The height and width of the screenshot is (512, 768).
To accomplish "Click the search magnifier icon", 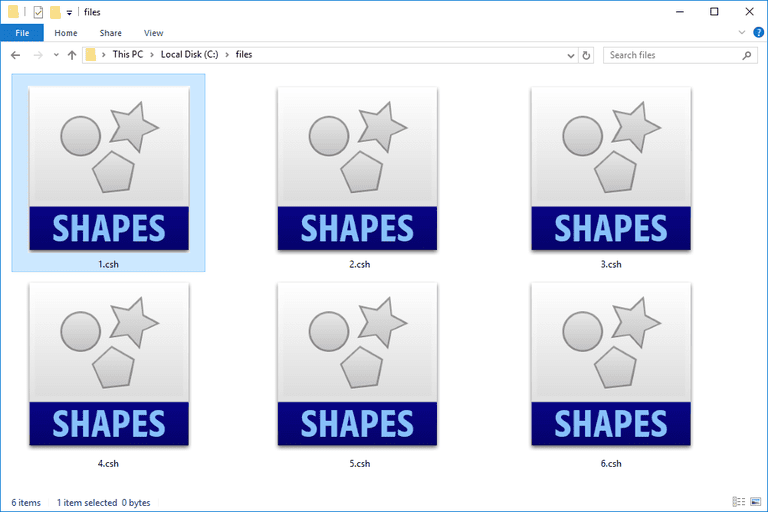I will point(746,55).
